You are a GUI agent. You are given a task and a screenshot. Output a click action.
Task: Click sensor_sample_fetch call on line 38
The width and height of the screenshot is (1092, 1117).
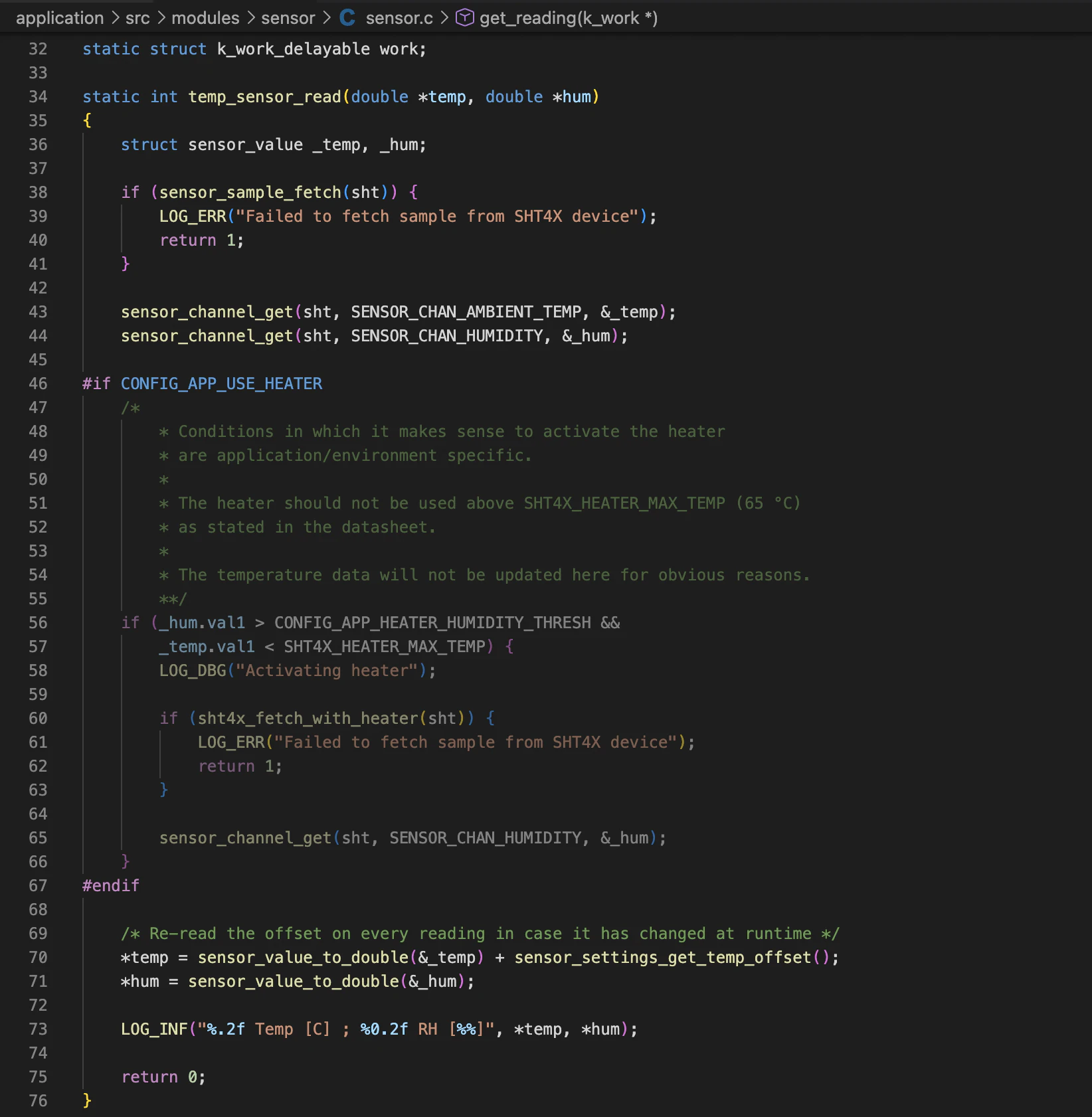coord(250,193)
